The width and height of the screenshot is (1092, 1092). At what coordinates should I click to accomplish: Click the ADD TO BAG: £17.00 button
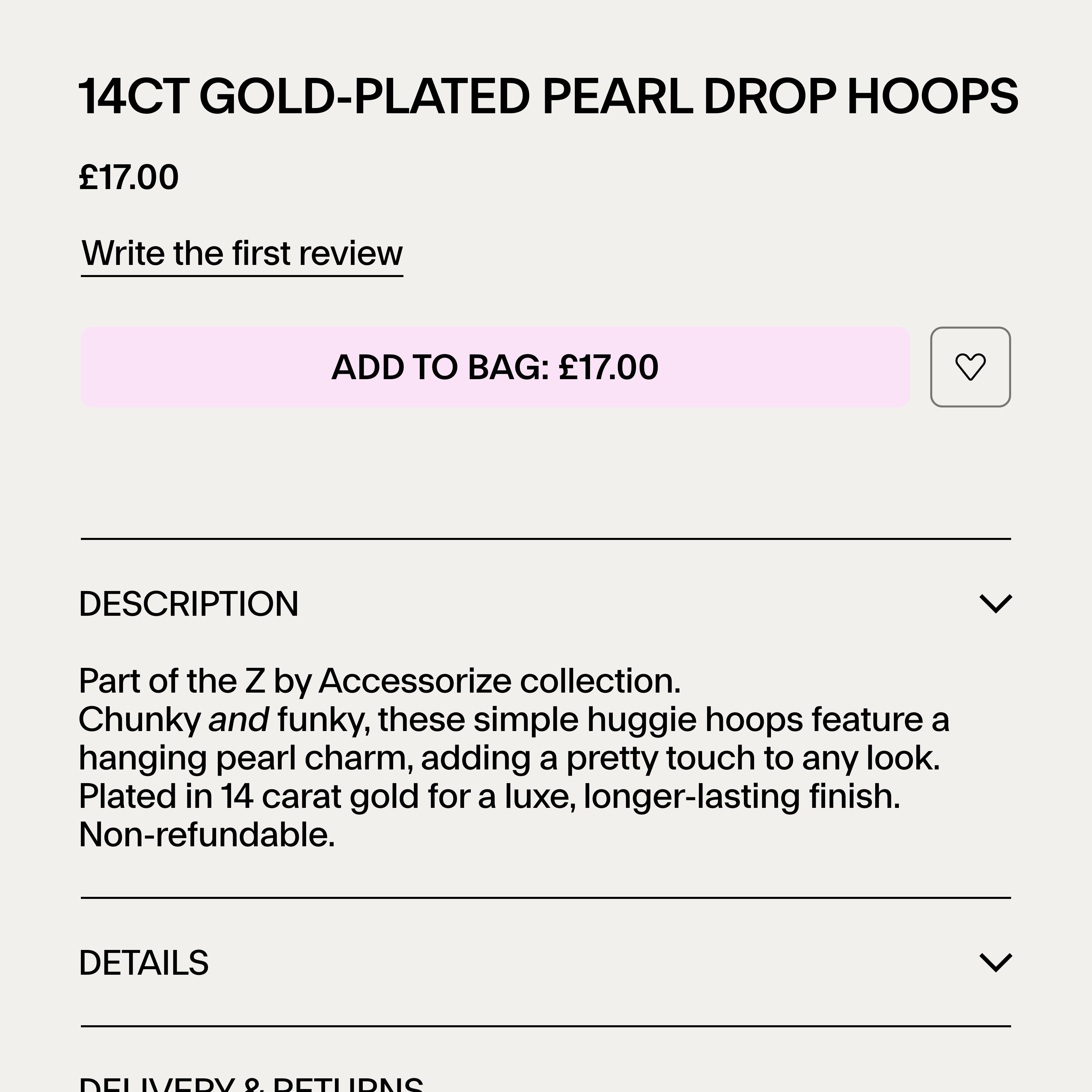pos(495,367)
